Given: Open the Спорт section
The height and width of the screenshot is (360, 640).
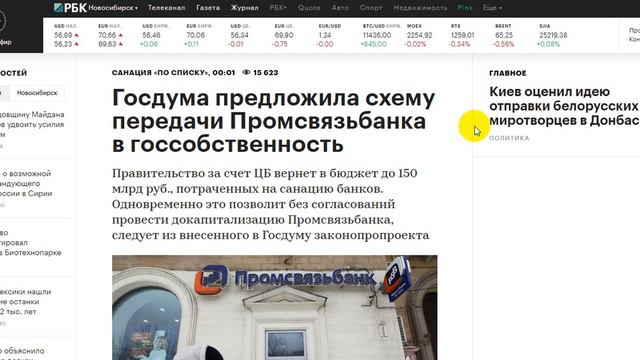Looking at the screenshot, I should (371, 8).
